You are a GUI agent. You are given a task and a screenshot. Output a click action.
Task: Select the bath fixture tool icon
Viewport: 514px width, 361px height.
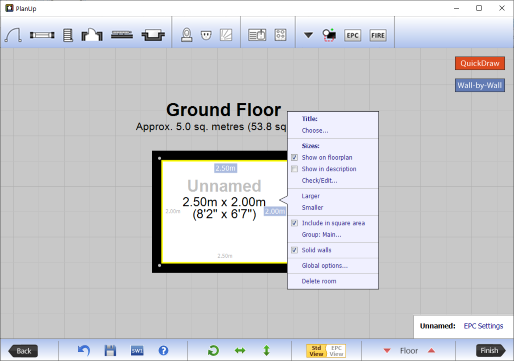(153, 35)
